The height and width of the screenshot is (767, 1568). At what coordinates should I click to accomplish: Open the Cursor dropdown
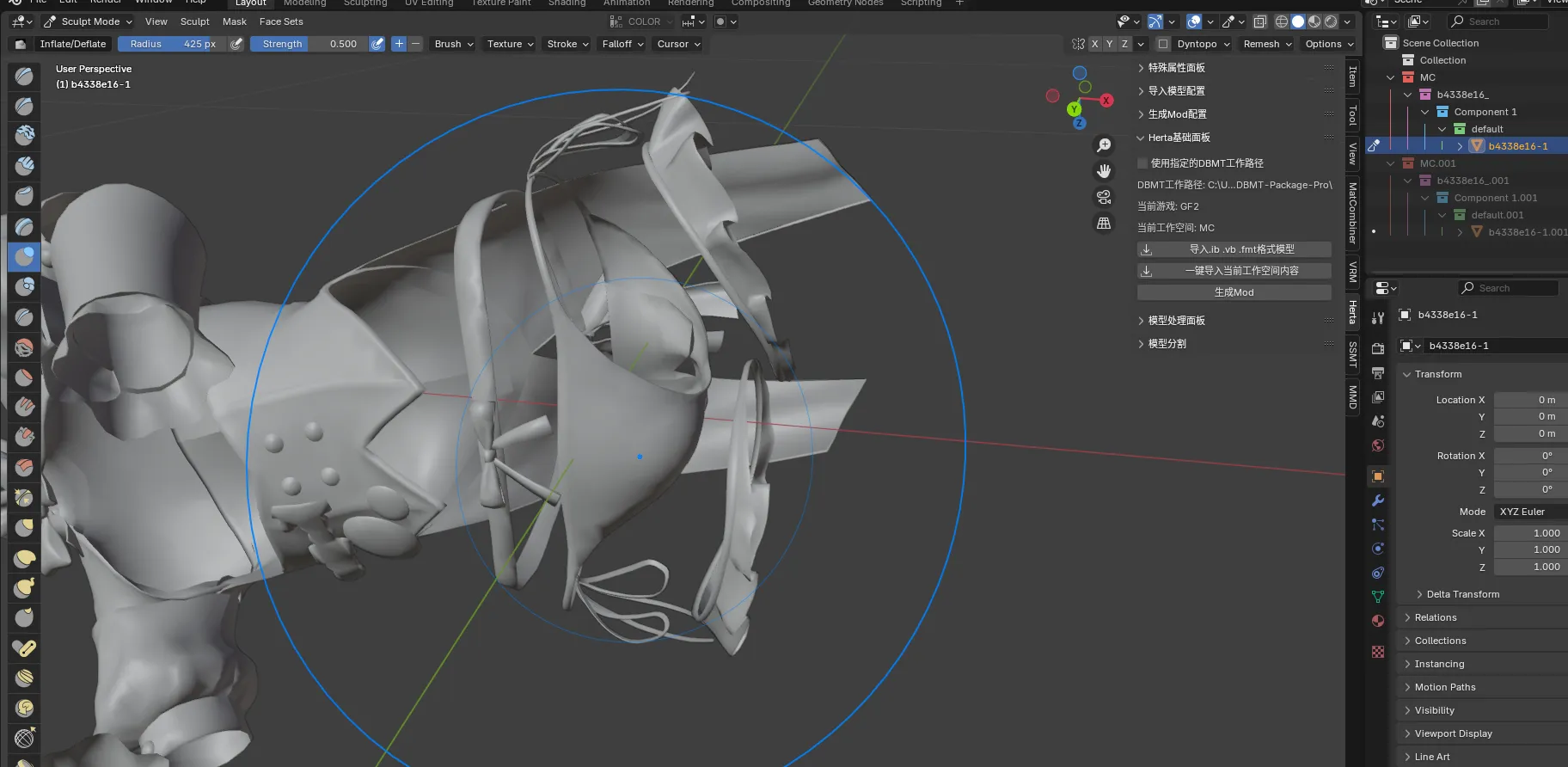[679, 44]
